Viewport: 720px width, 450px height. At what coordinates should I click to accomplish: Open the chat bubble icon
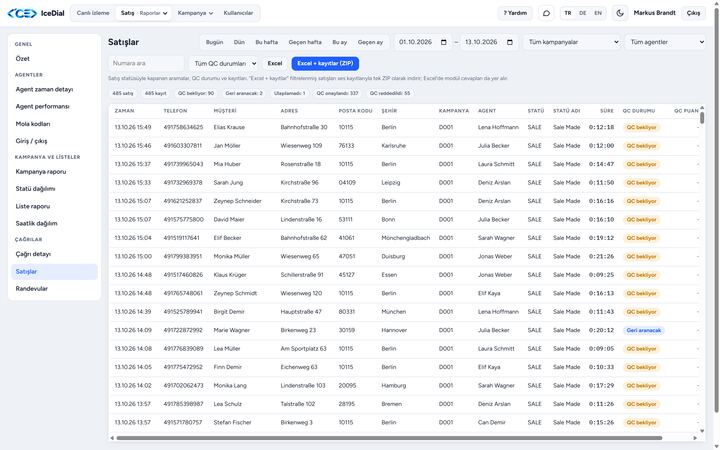click(546, 13)
